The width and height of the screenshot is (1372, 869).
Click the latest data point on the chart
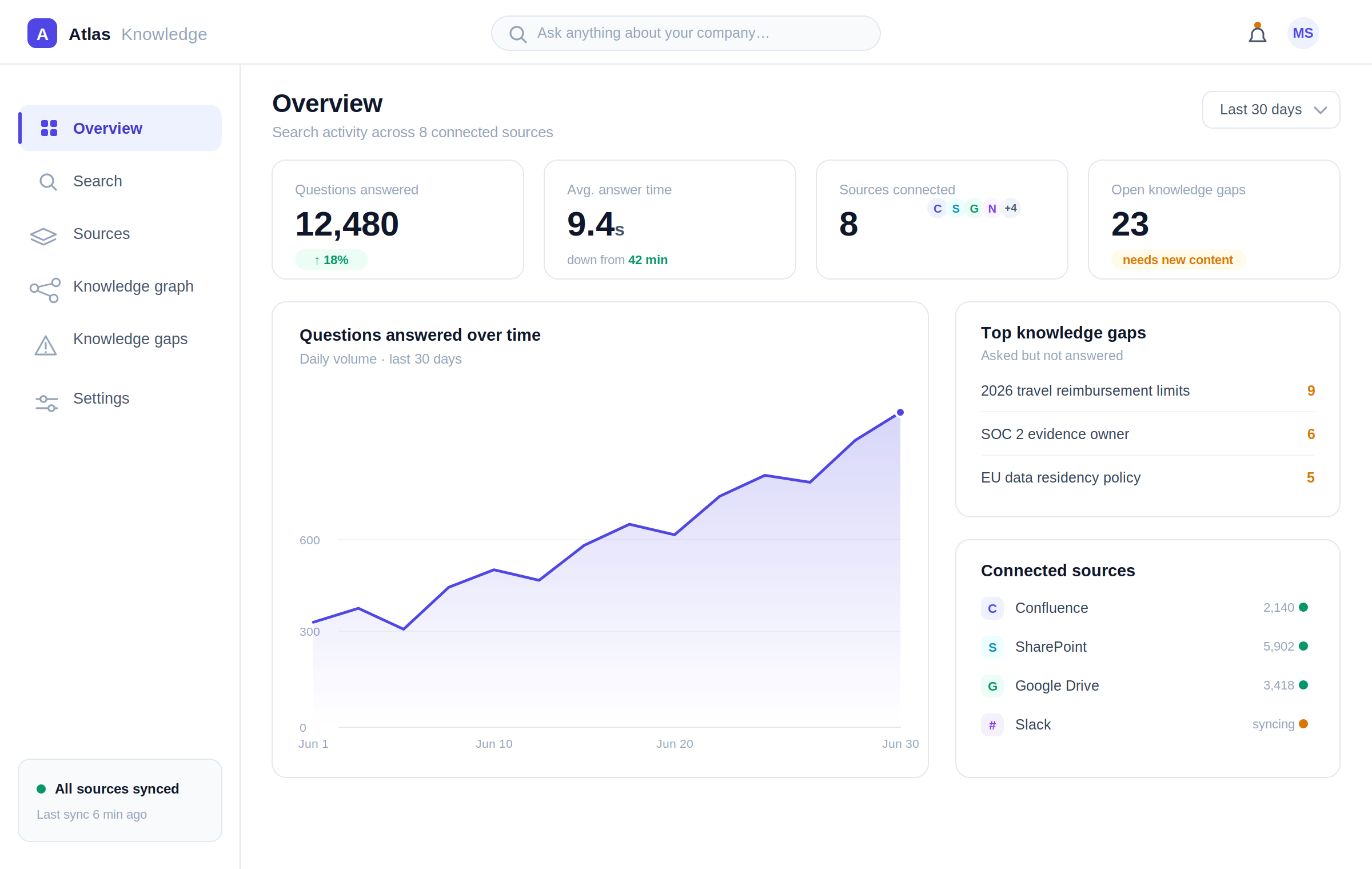[900, 412]
